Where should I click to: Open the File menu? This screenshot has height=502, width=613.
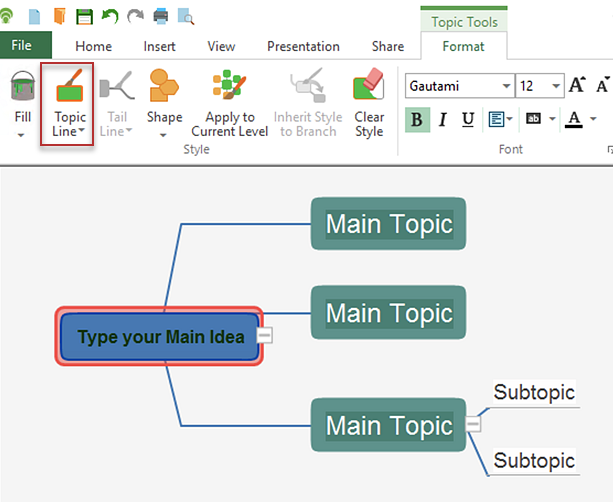tap(26, 45)
